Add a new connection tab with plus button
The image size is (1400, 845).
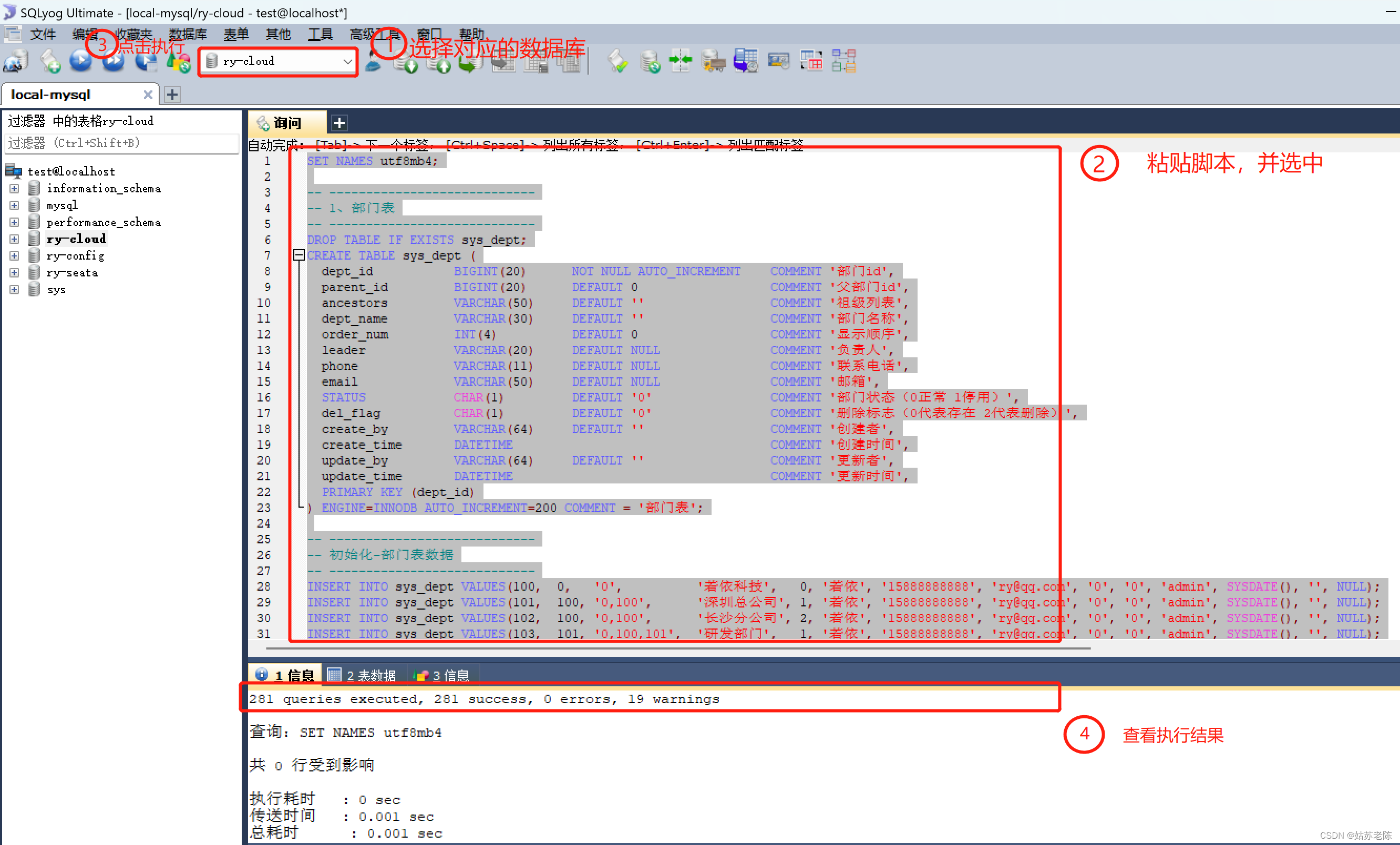coord(172,95)
